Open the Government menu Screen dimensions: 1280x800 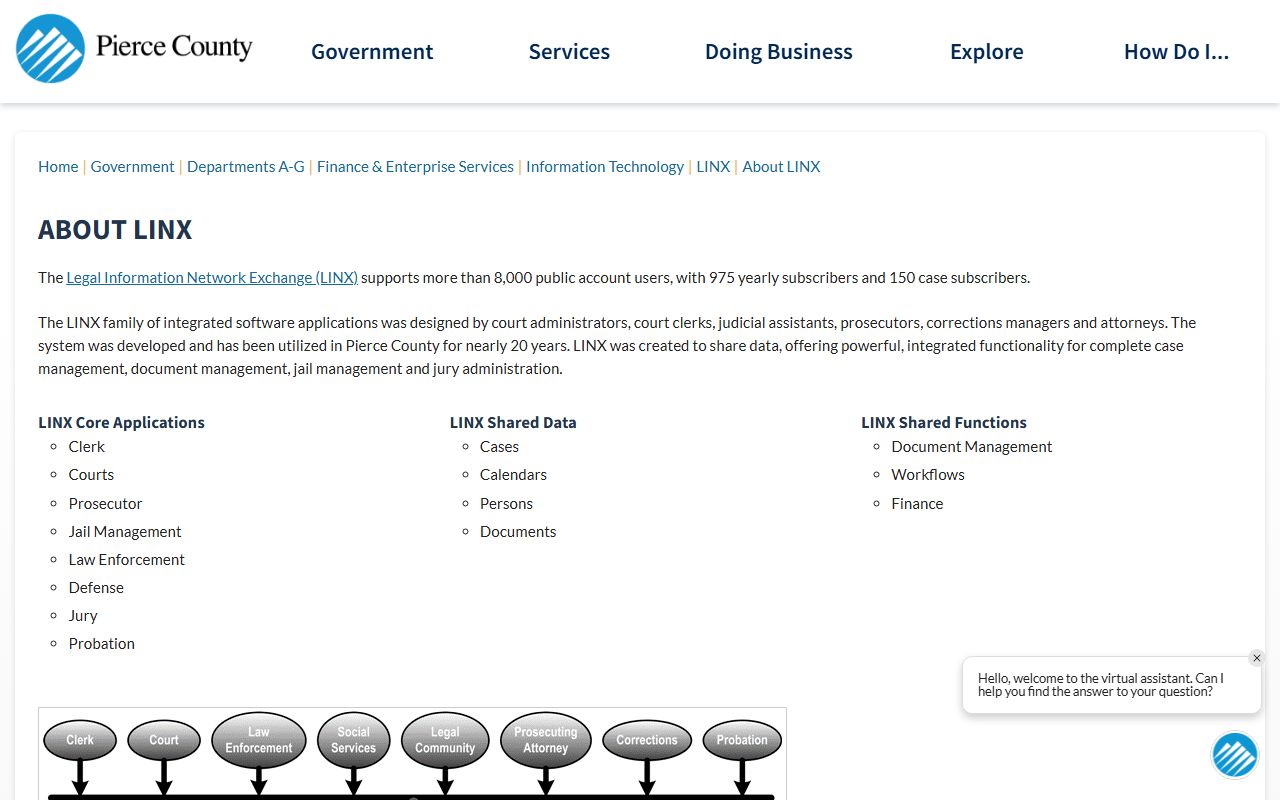pos(372,52)
